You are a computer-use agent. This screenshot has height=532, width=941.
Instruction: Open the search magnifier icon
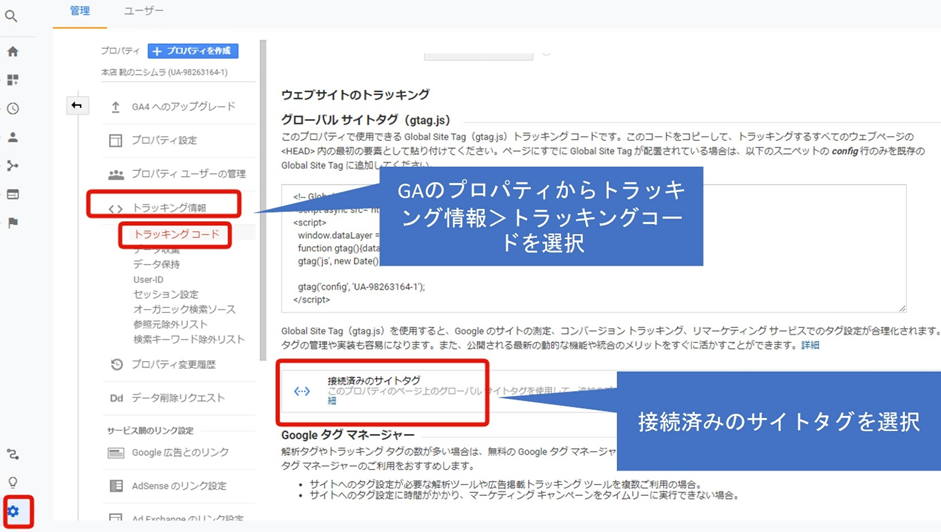click(11, 16)
